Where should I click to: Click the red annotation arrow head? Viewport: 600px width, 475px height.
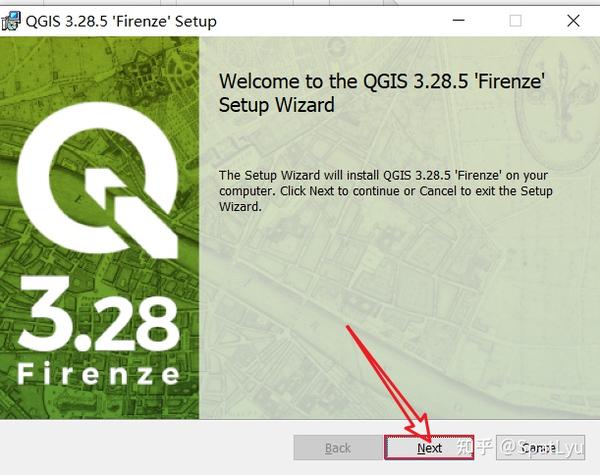click(419, 429)
